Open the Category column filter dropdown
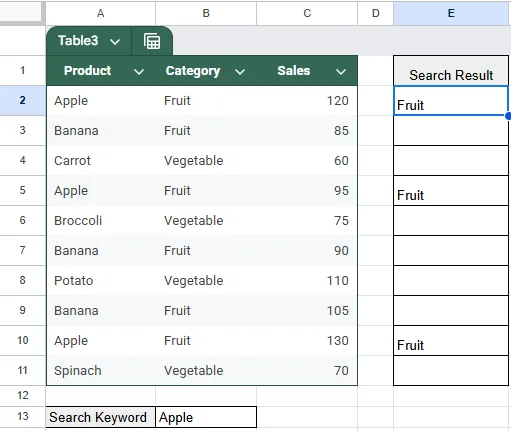511x431 pixels. coord(240,71)
